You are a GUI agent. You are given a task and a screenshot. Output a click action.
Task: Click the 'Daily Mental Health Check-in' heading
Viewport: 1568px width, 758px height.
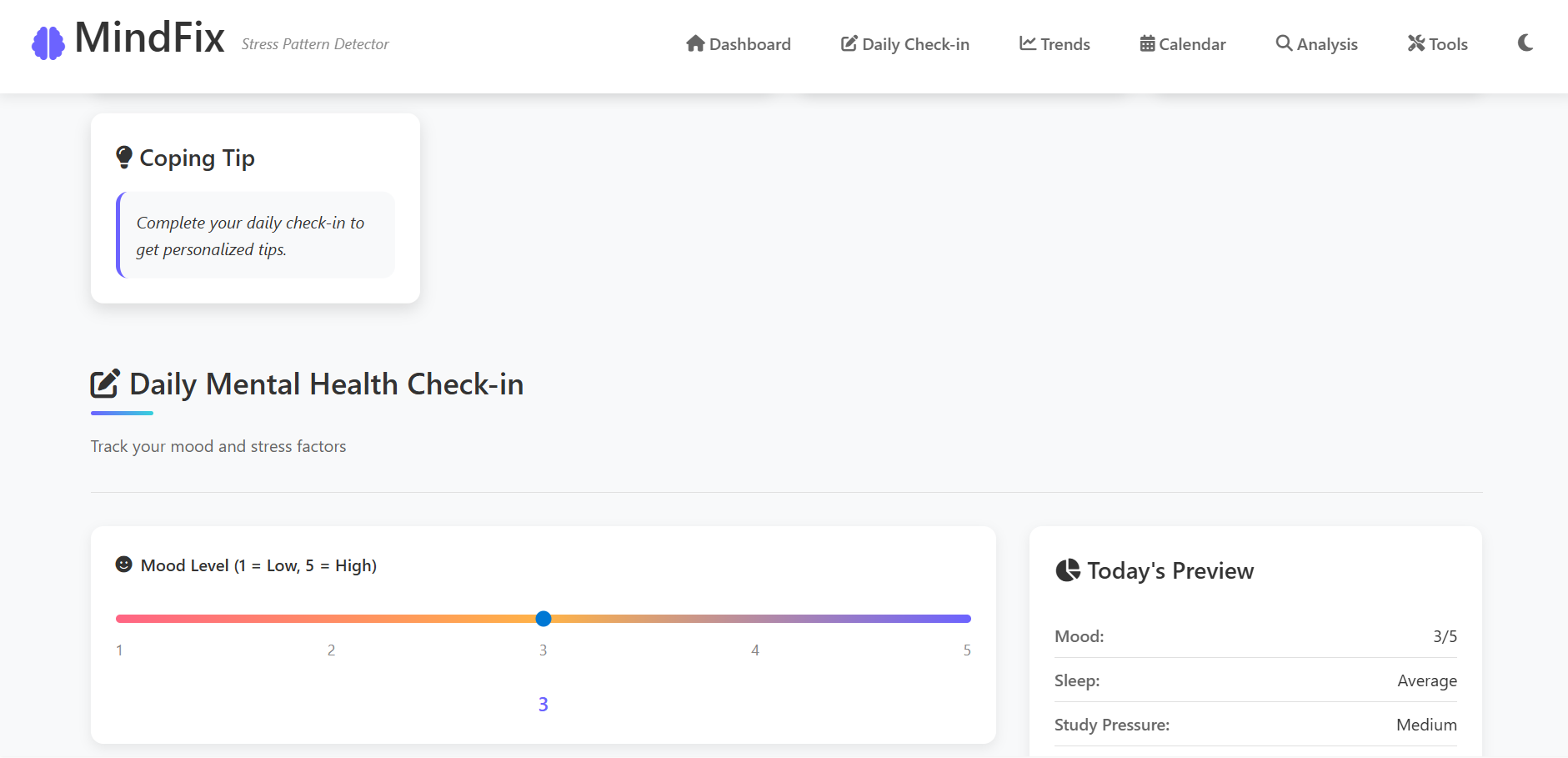point(327,384)
